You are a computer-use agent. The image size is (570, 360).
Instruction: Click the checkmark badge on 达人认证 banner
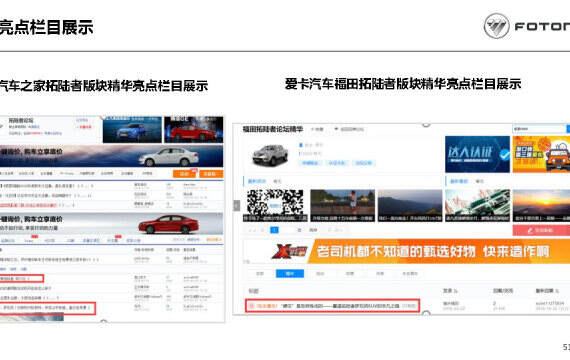[x=504, y=155]
